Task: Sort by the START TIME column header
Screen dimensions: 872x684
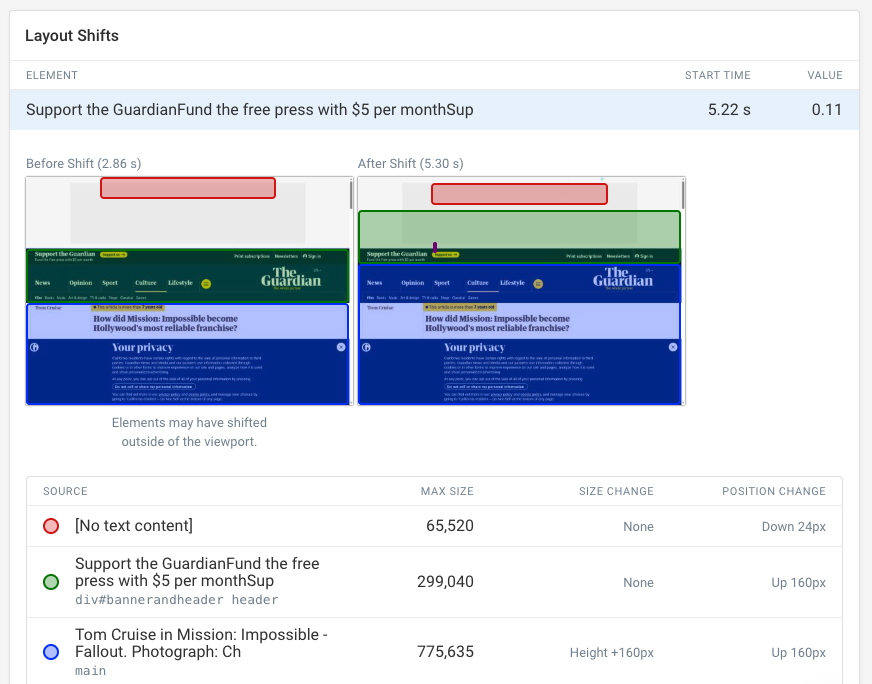Action: [717, 75]
